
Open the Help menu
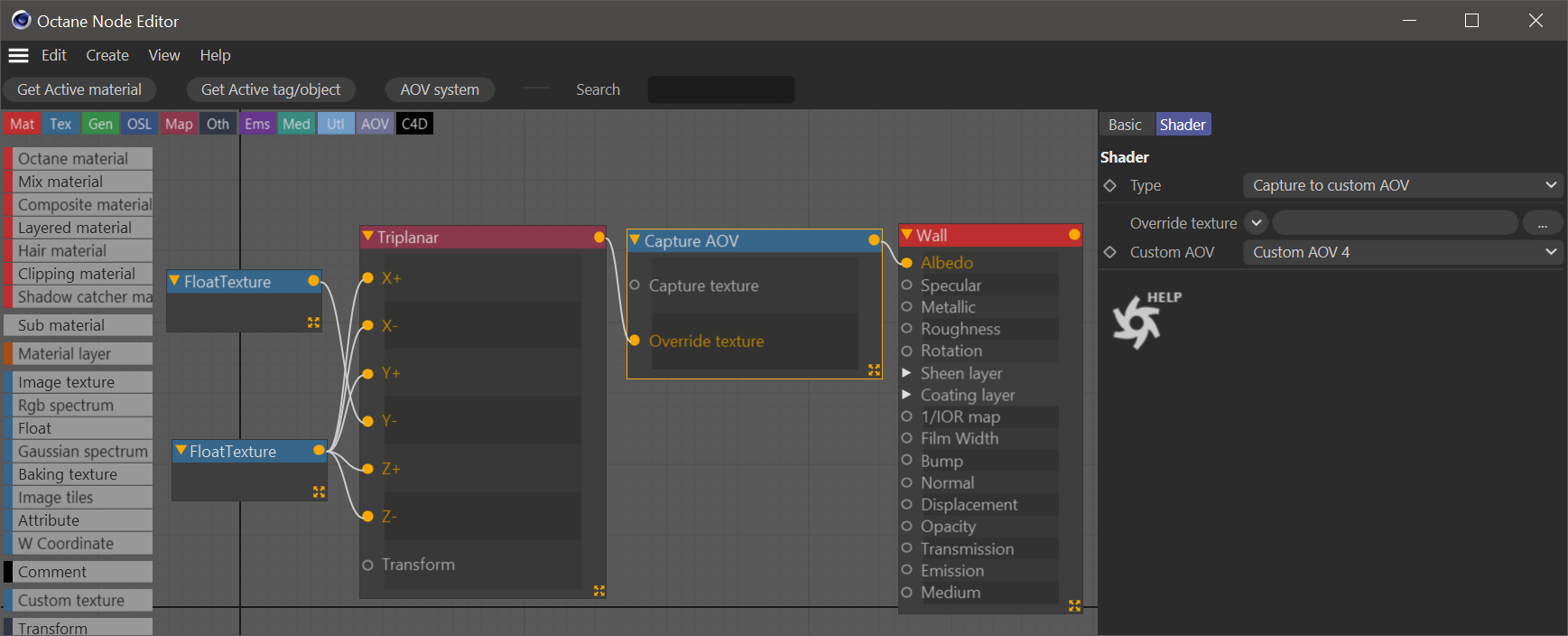pyautogui.click(x=215, y=55)
